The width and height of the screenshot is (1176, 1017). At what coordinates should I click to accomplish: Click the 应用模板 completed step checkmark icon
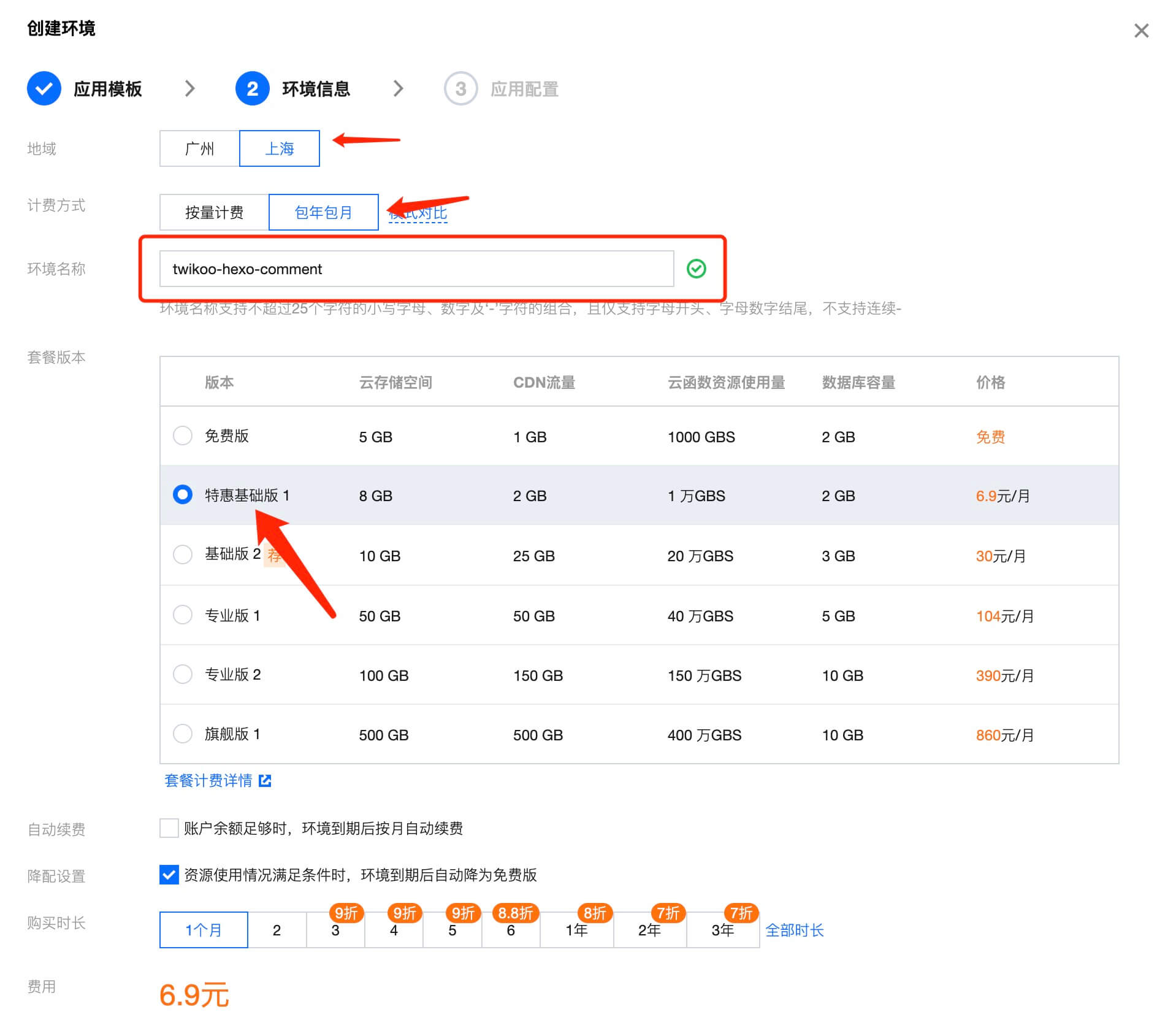(44, 88)
